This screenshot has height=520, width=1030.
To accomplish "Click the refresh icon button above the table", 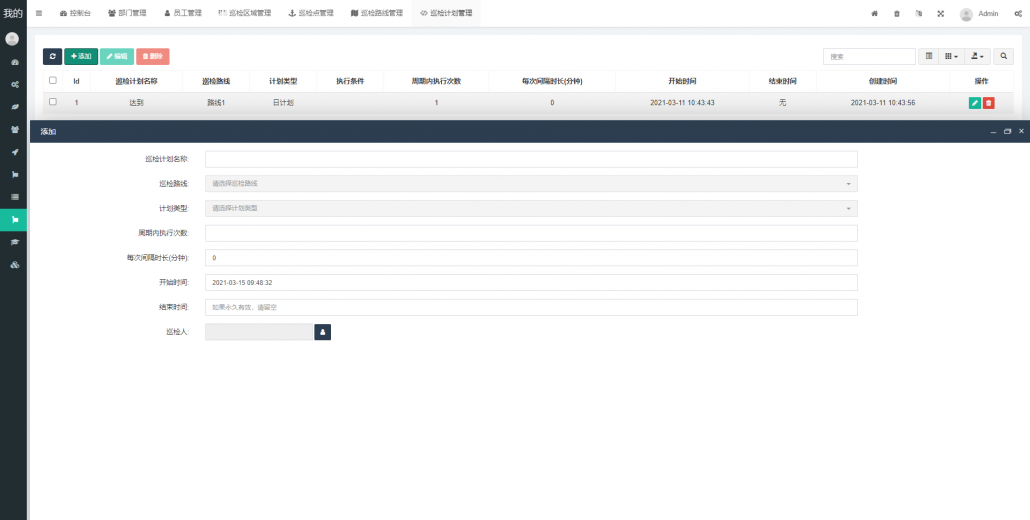I will tap(52, 57).
